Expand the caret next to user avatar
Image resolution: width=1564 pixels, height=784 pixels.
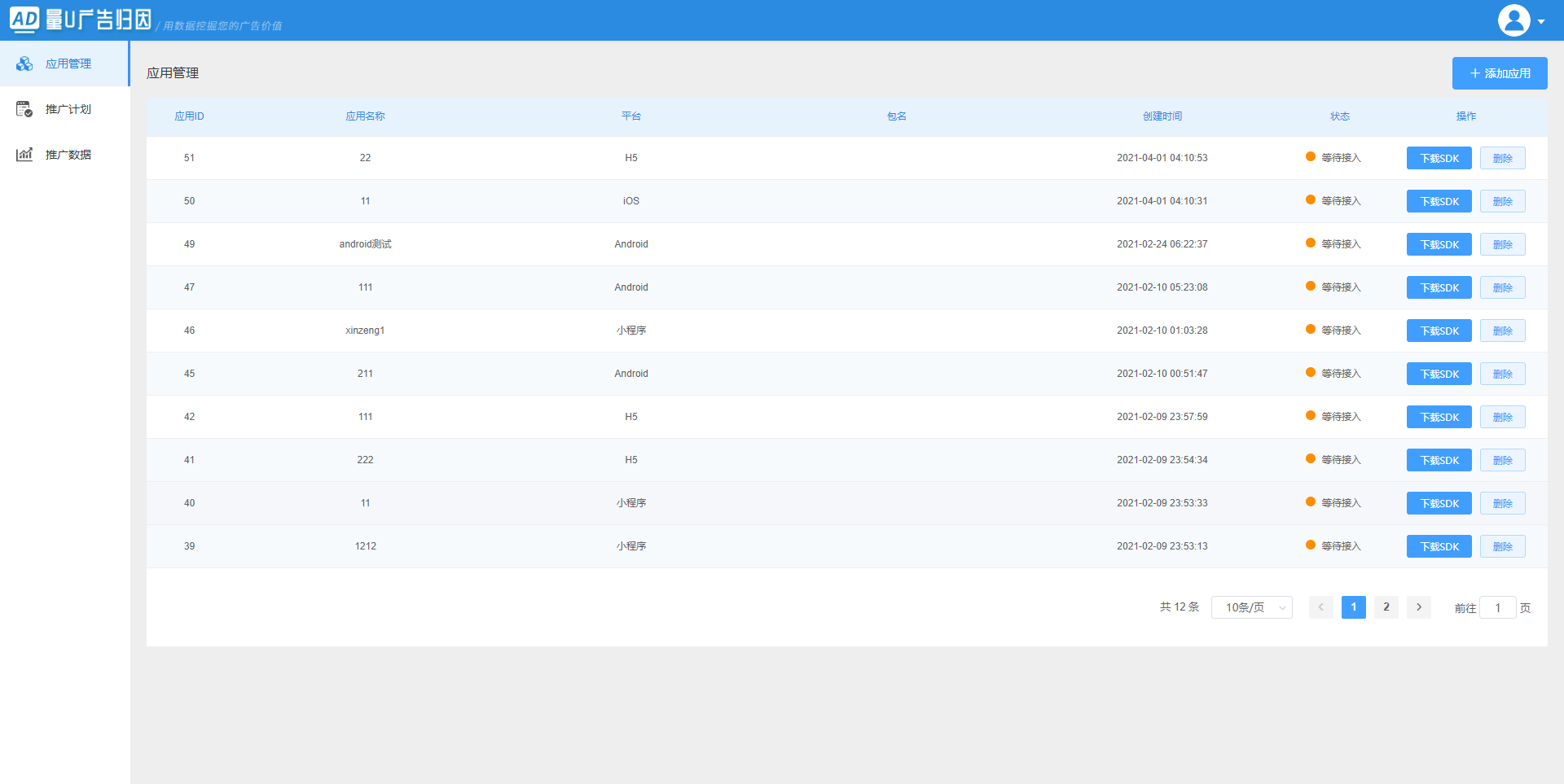point(1541,22)
